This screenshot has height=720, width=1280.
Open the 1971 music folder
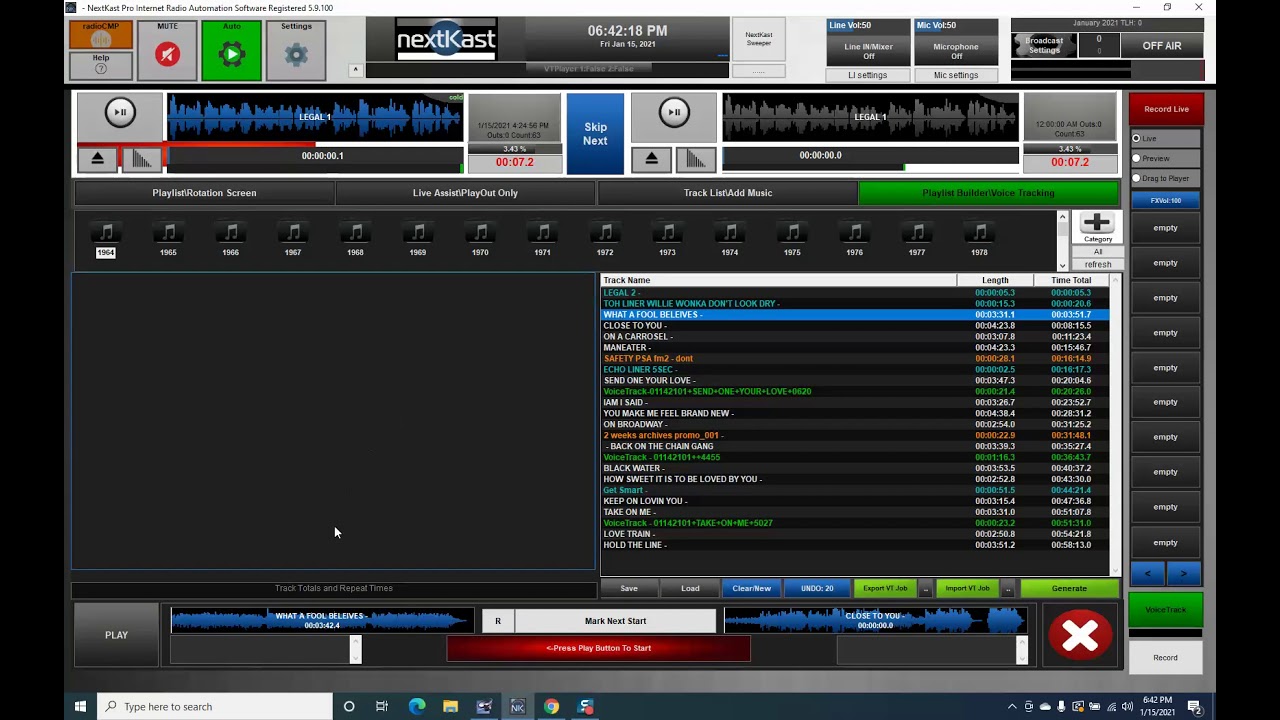tap(542, 240)
